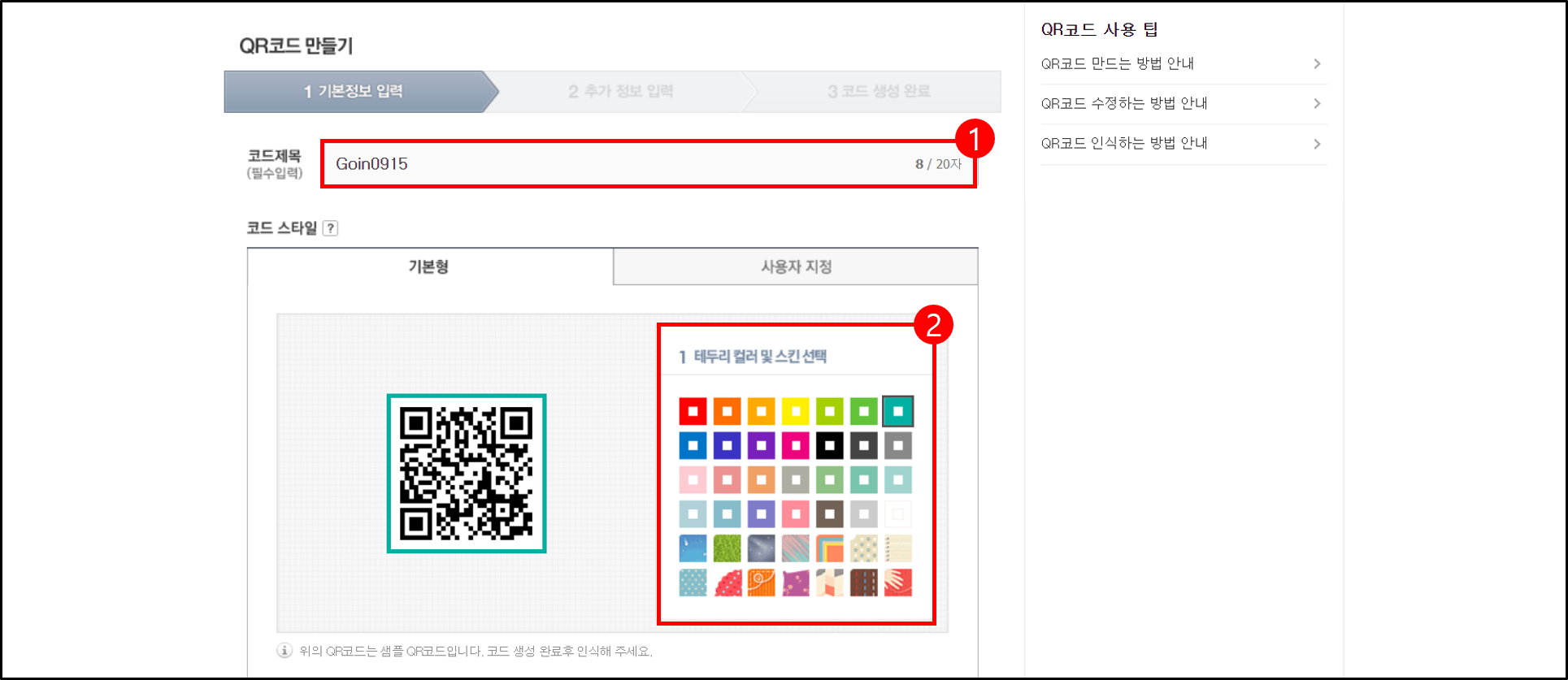Choose the pastel orange border color swatch
The width and height of the screenshot is (1568, 680).
point(762,479)
